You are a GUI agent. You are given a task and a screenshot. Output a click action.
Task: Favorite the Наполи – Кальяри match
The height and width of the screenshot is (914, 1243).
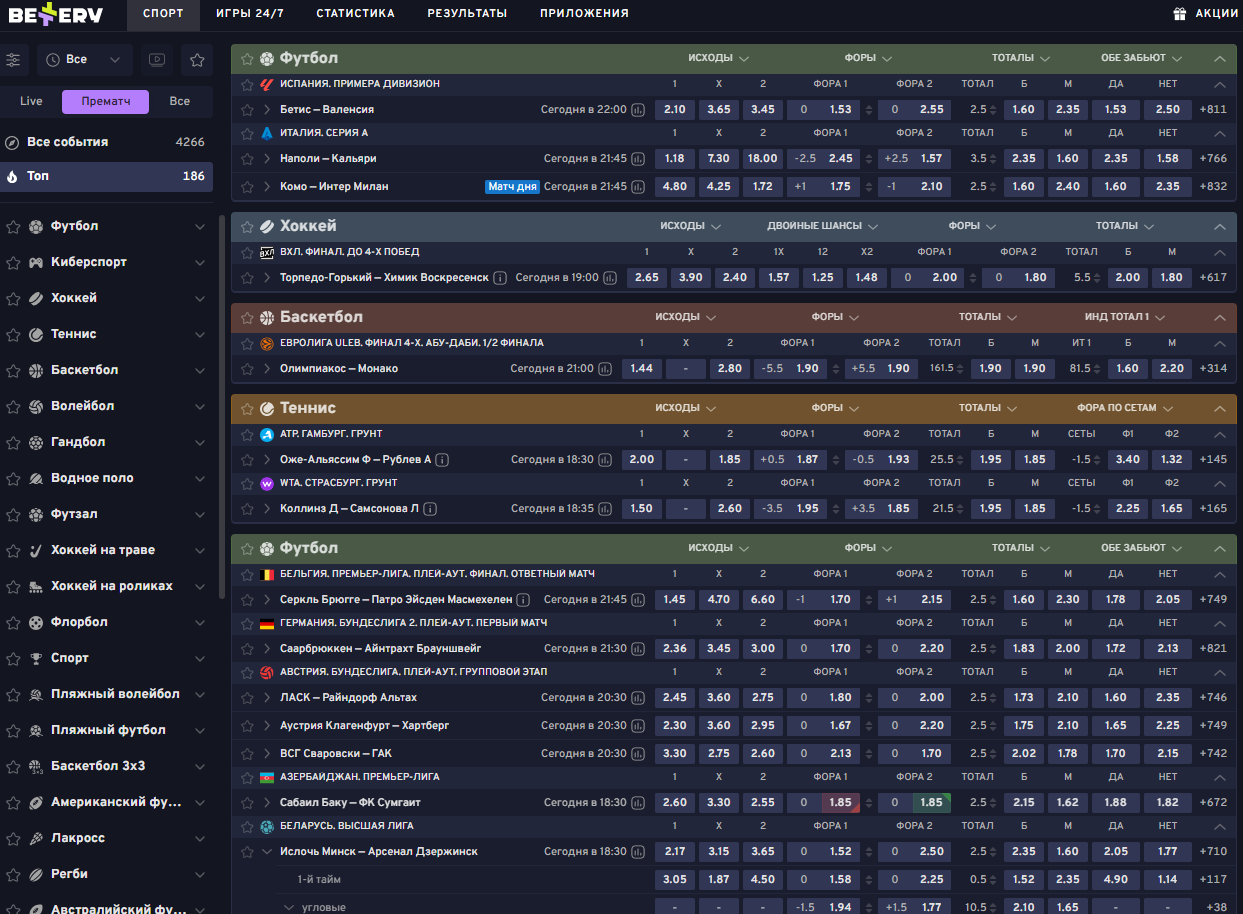coord(247,159)
